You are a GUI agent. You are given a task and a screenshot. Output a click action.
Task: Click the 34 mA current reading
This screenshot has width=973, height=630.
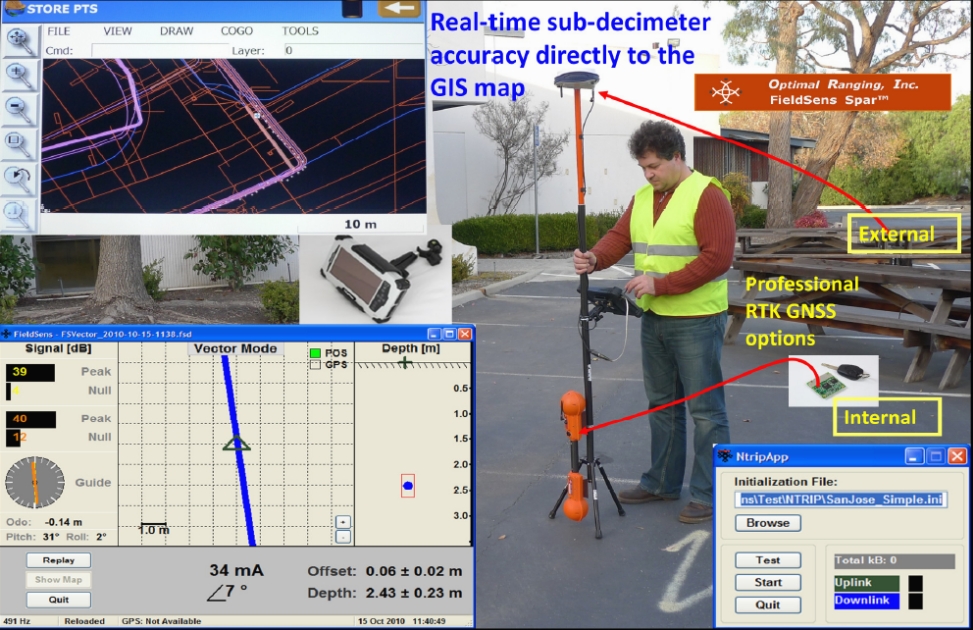[x=236, y=570]
